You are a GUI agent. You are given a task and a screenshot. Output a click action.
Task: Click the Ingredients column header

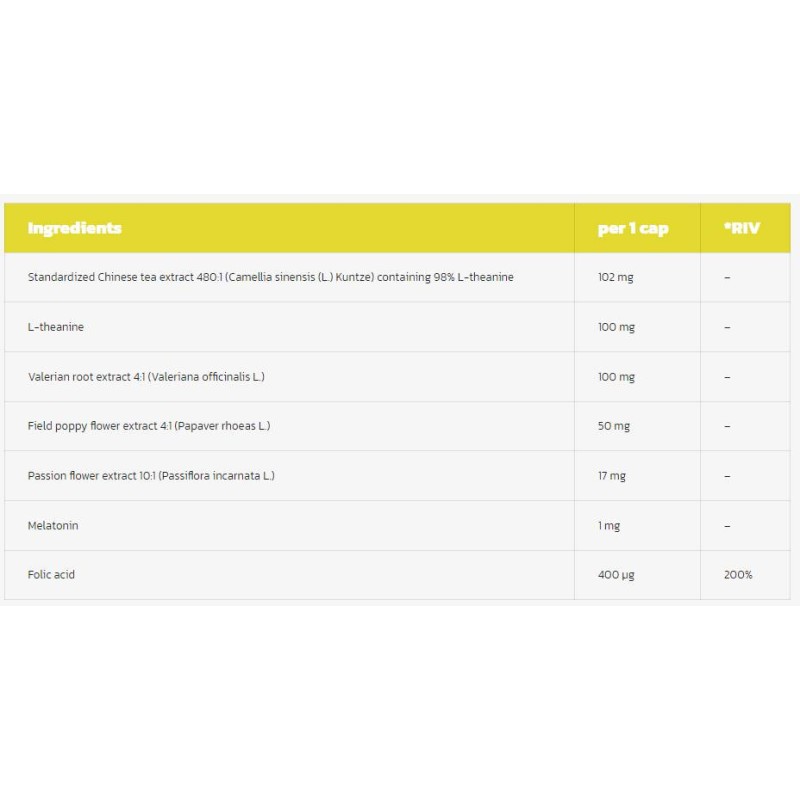click(x=75, y=228)
